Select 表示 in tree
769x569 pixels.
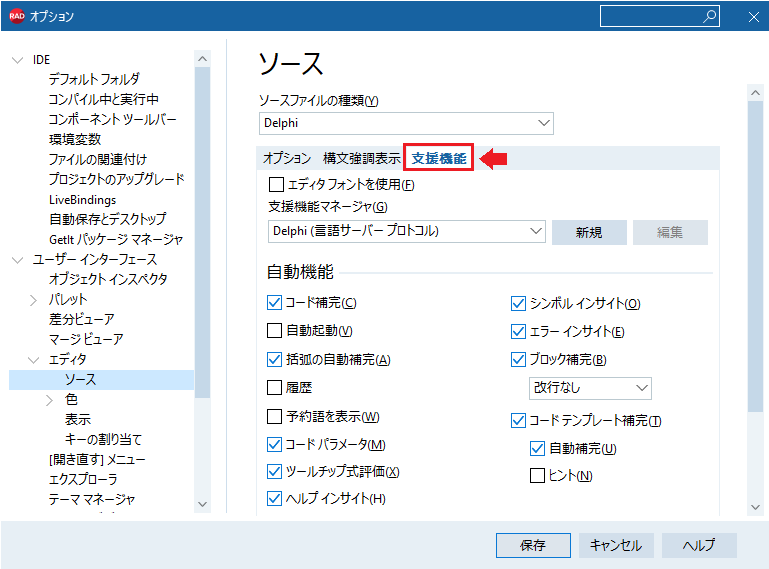[x=77, y=420]
